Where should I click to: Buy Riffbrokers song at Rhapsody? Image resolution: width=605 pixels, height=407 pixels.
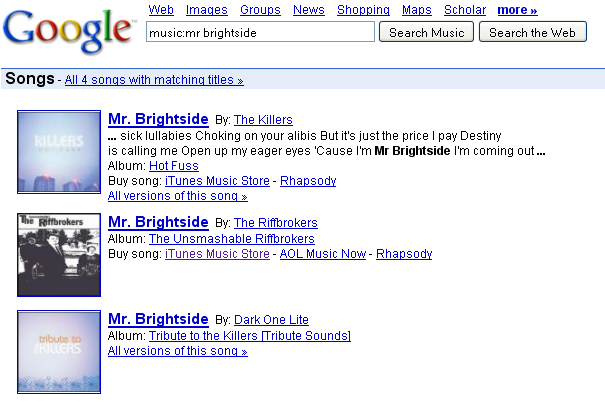(x=404, y=254)
